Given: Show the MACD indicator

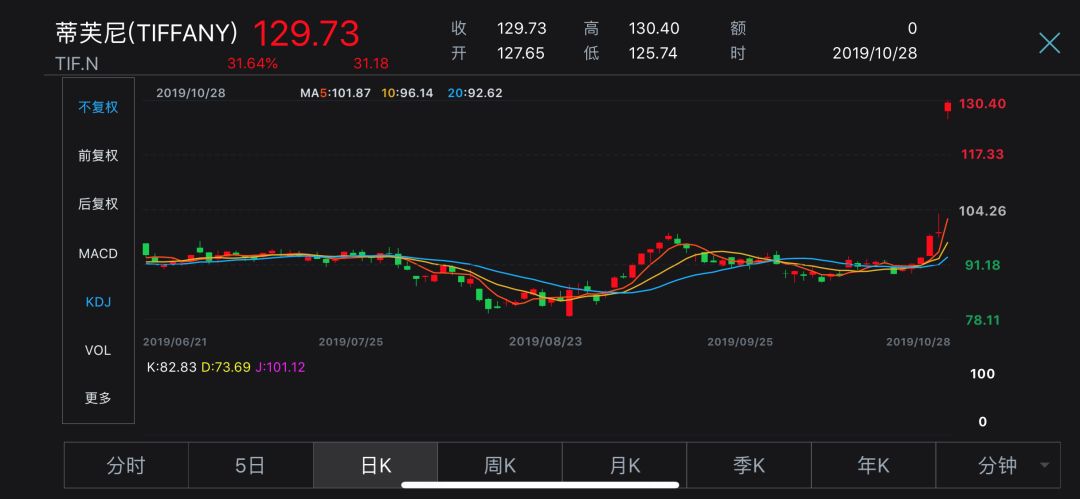Looking at the screenshot, I should click(98, 254).
